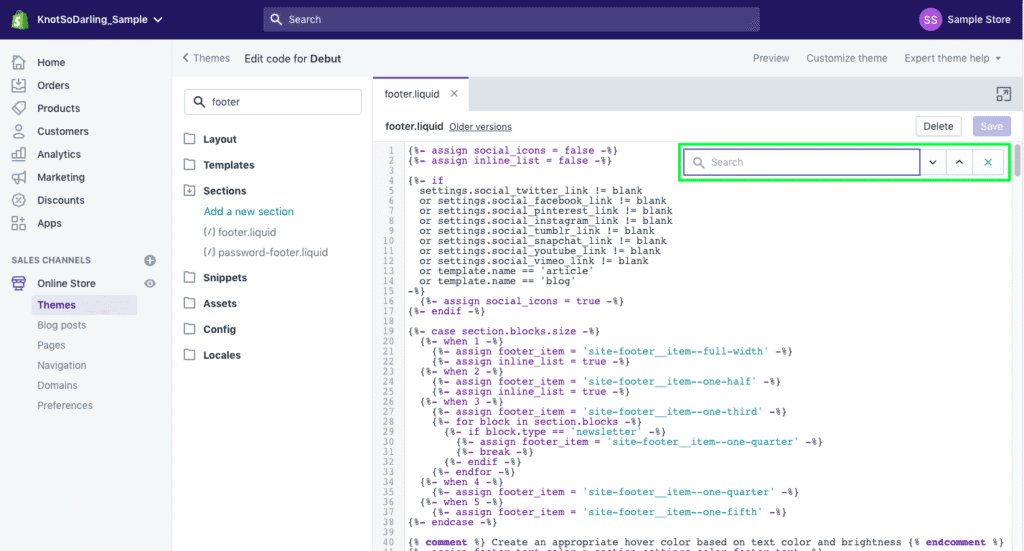Screen dimensions: 1024x551
Task: Click the search magnifier icon in editor search
Action: tap(698, 163)
